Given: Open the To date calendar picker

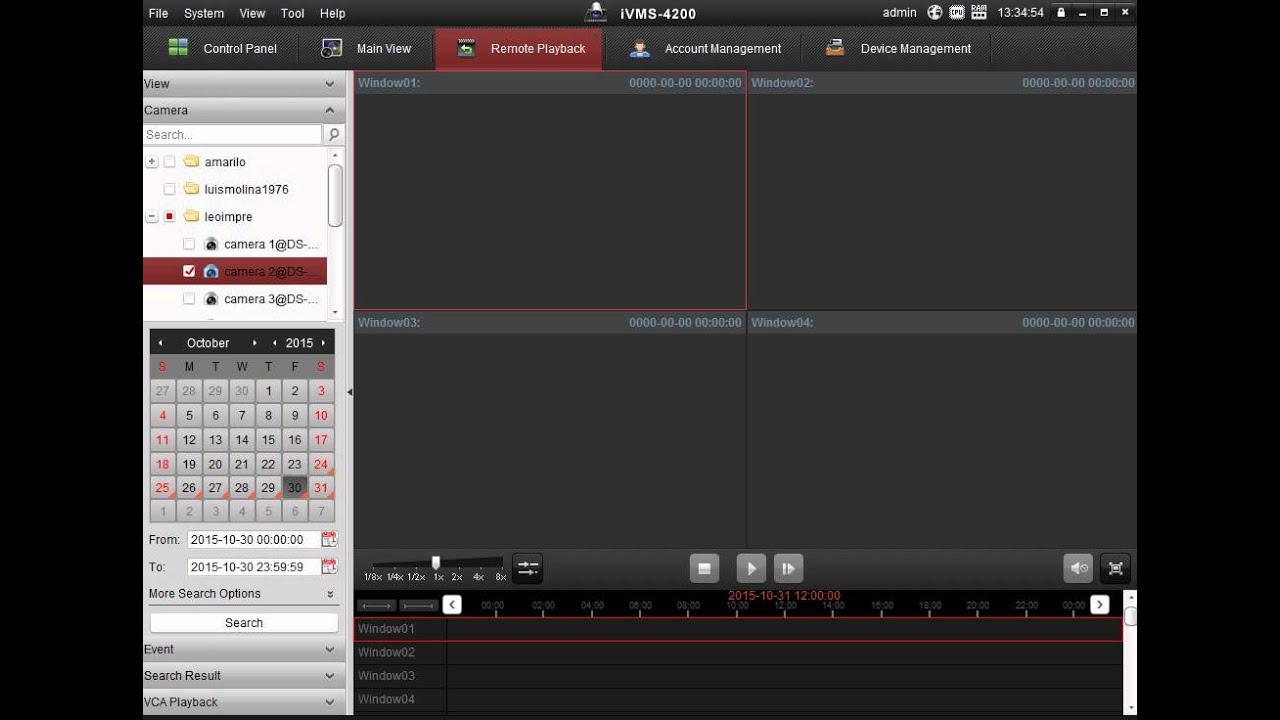Looking at the screenshot, I should click(x=329, y=566).
